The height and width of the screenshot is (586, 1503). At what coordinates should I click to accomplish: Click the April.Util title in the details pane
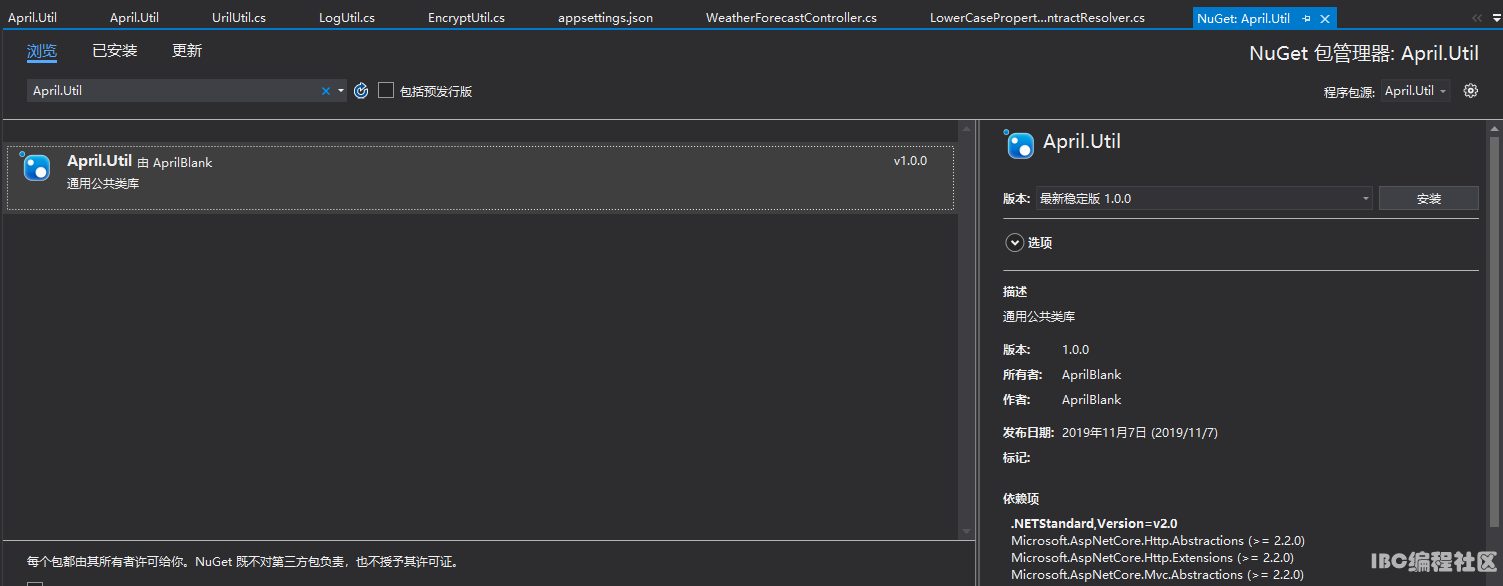[1082, 142]
